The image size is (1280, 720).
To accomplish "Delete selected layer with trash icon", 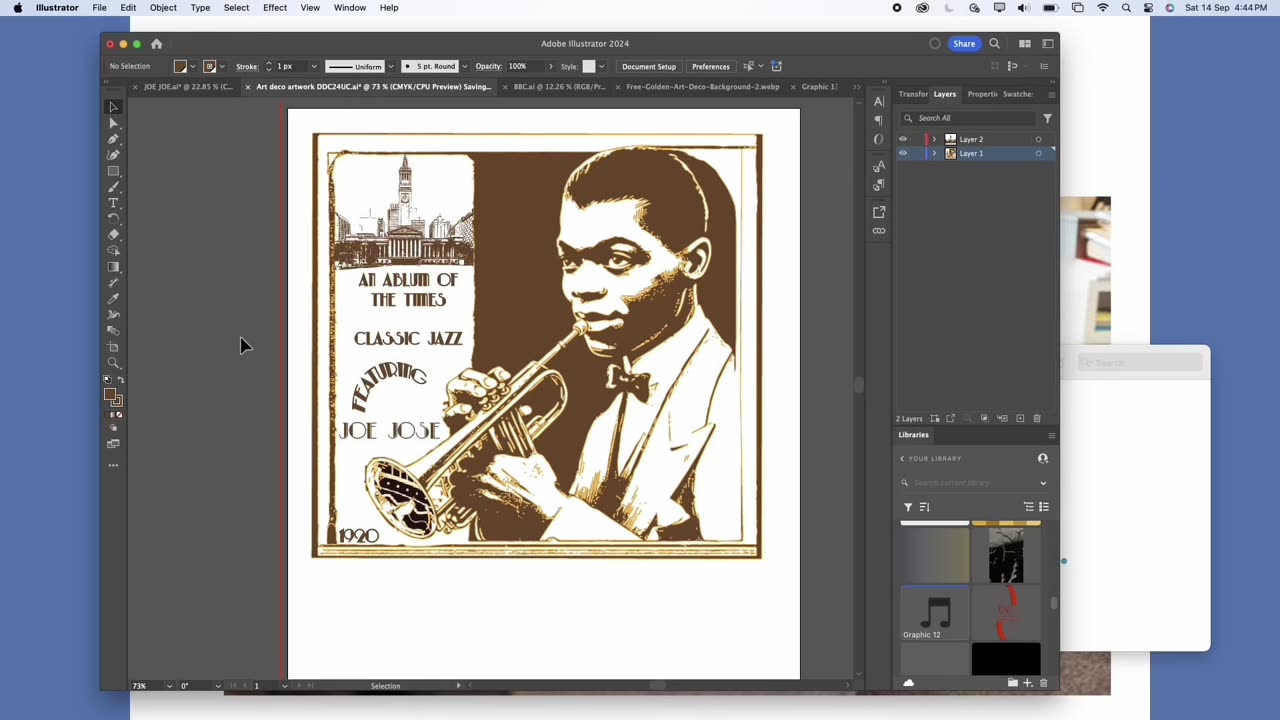I will pos(1037,418).
